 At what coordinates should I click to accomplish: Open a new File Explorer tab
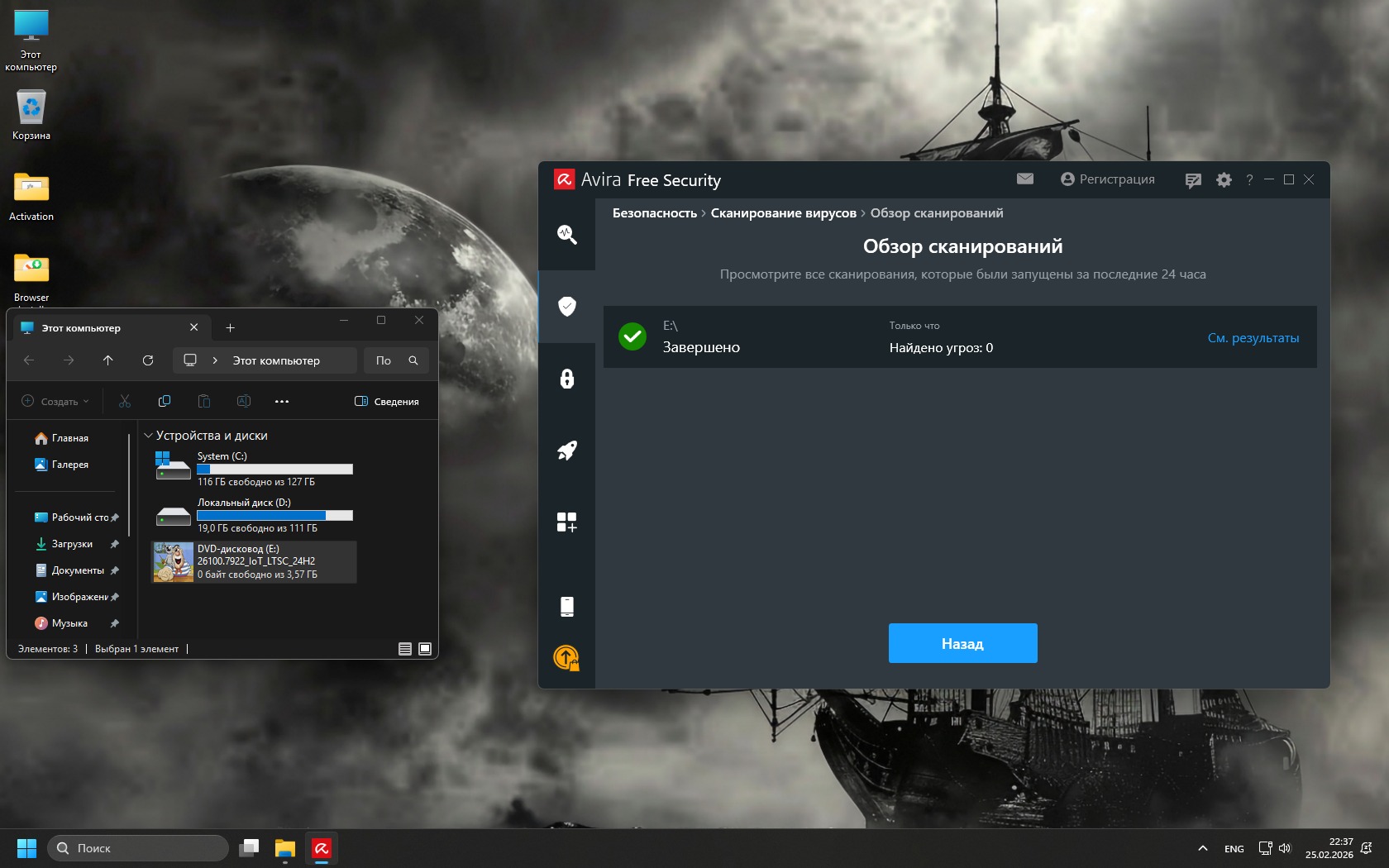(x=231, y=328)
